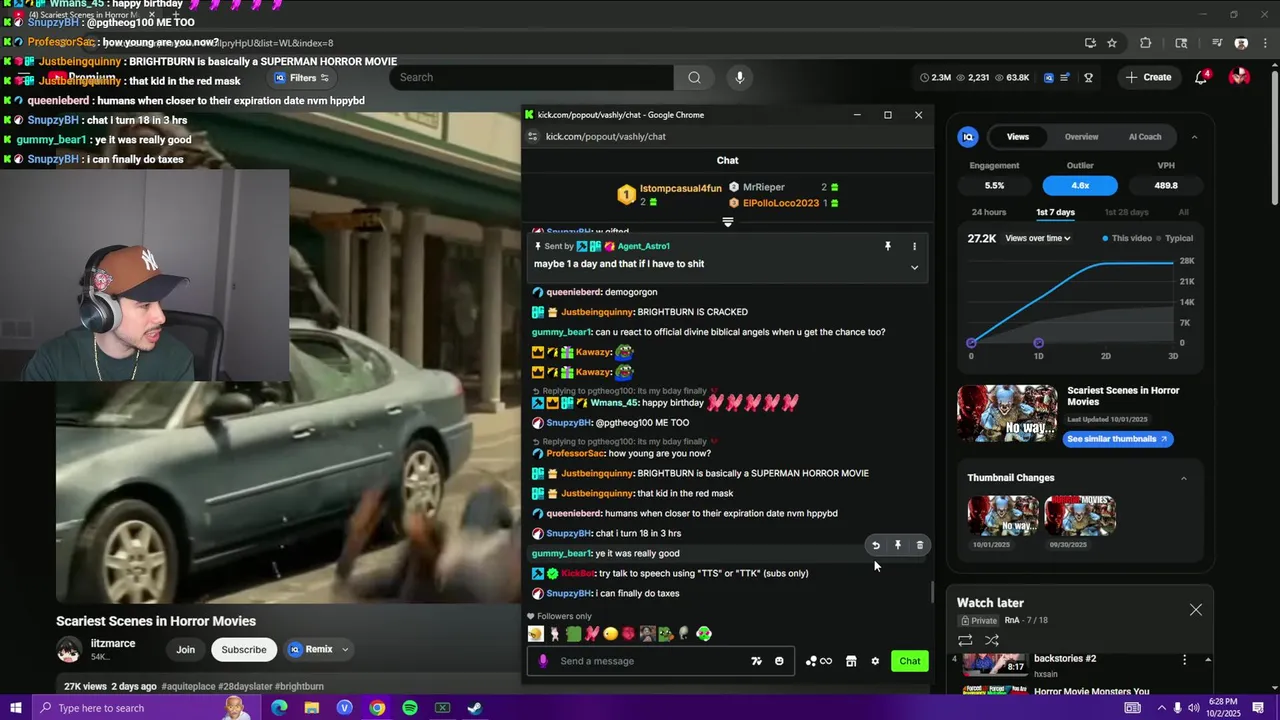Open the Kick shop storefront icon
The width and height of the screenshot is (1280, 720).
[x=851, y=661]
